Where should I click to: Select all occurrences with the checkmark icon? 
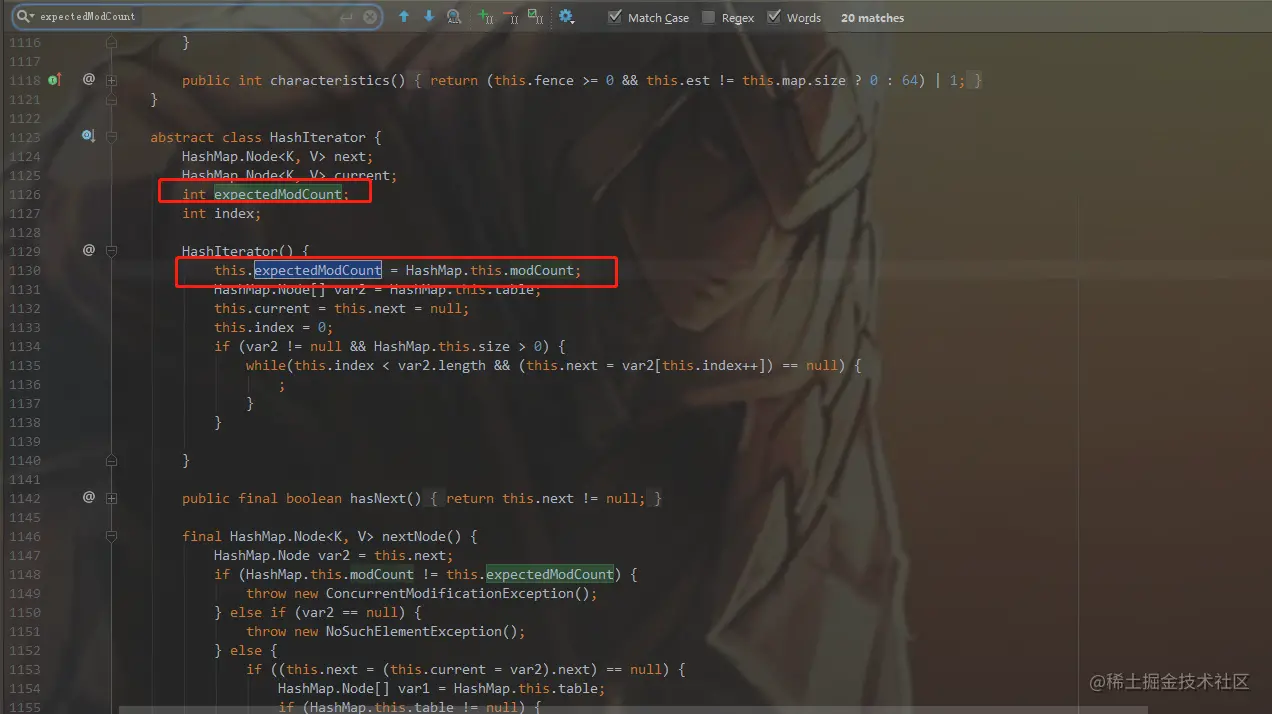pyautogui.click(x=535, y=17)
